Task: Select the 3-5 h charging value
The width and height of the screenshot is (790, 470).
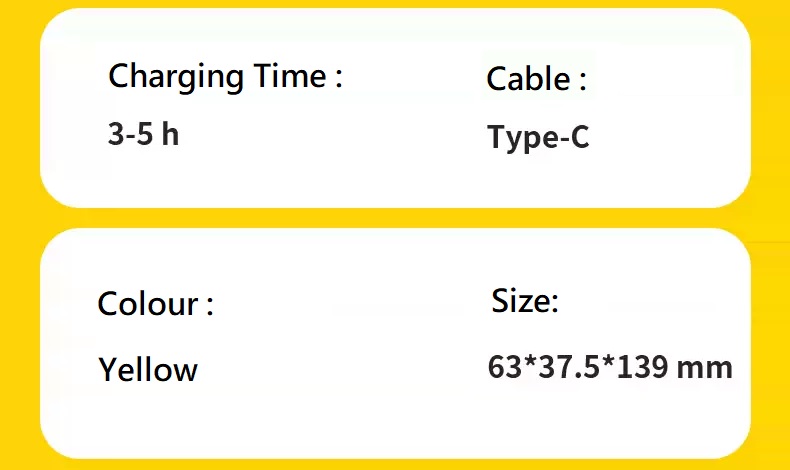Action: coord(144,134)
